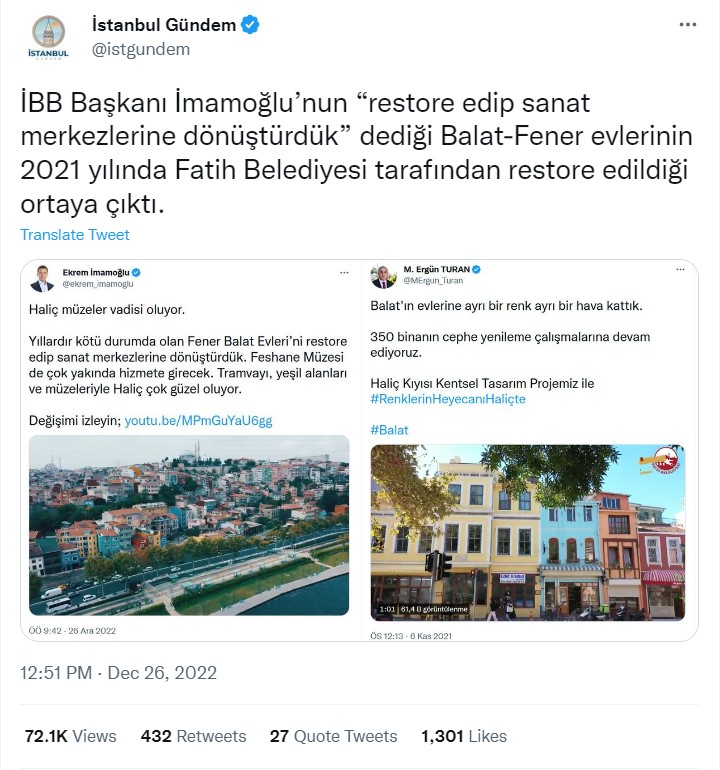This screenshot has width=720, height=770.
Task: View the Haliç aerial photo thumbnail
Action: 189,525
